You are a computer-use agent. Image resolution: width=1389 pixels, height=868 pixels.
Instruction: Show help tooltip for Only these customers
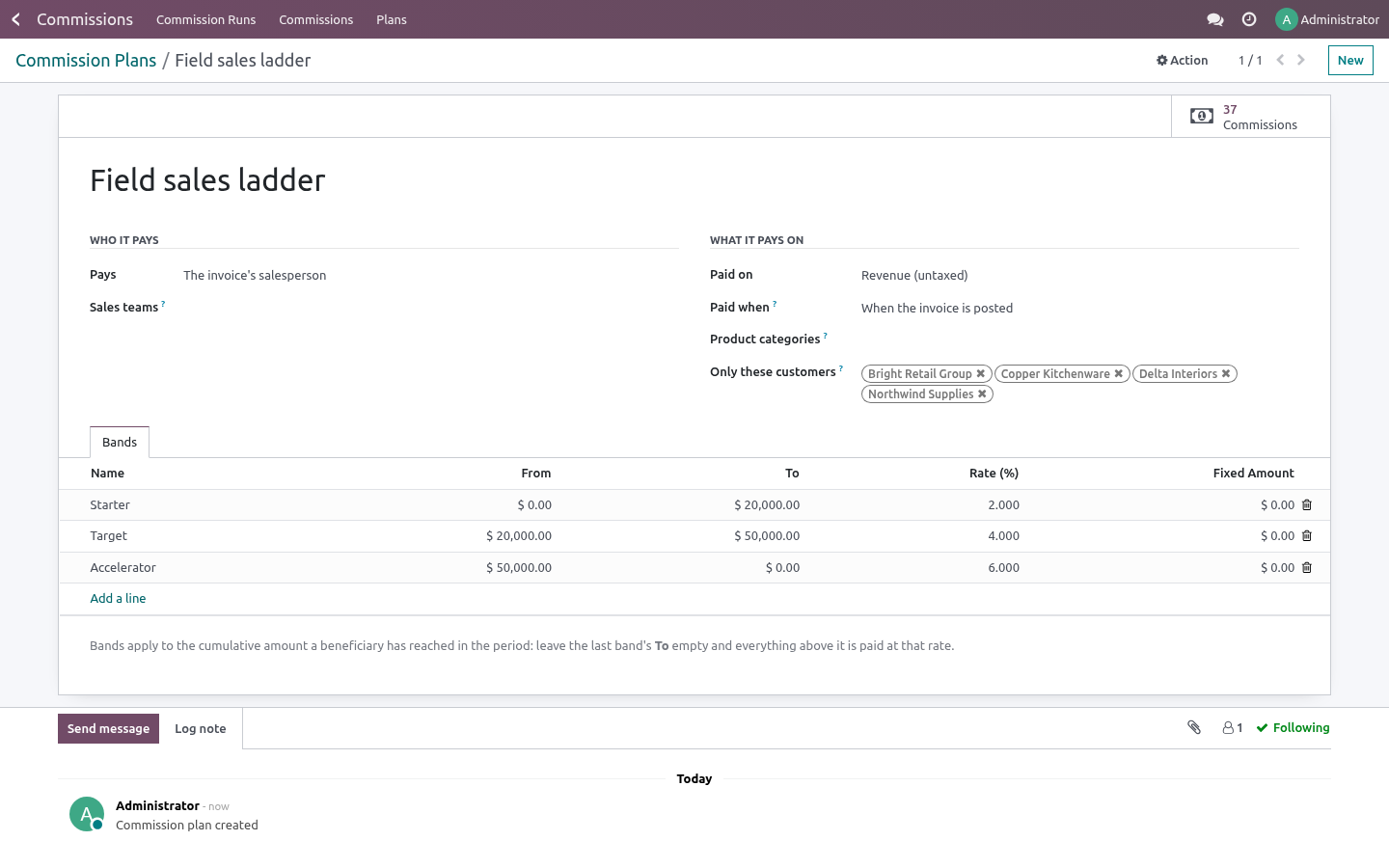pos(841,368)
